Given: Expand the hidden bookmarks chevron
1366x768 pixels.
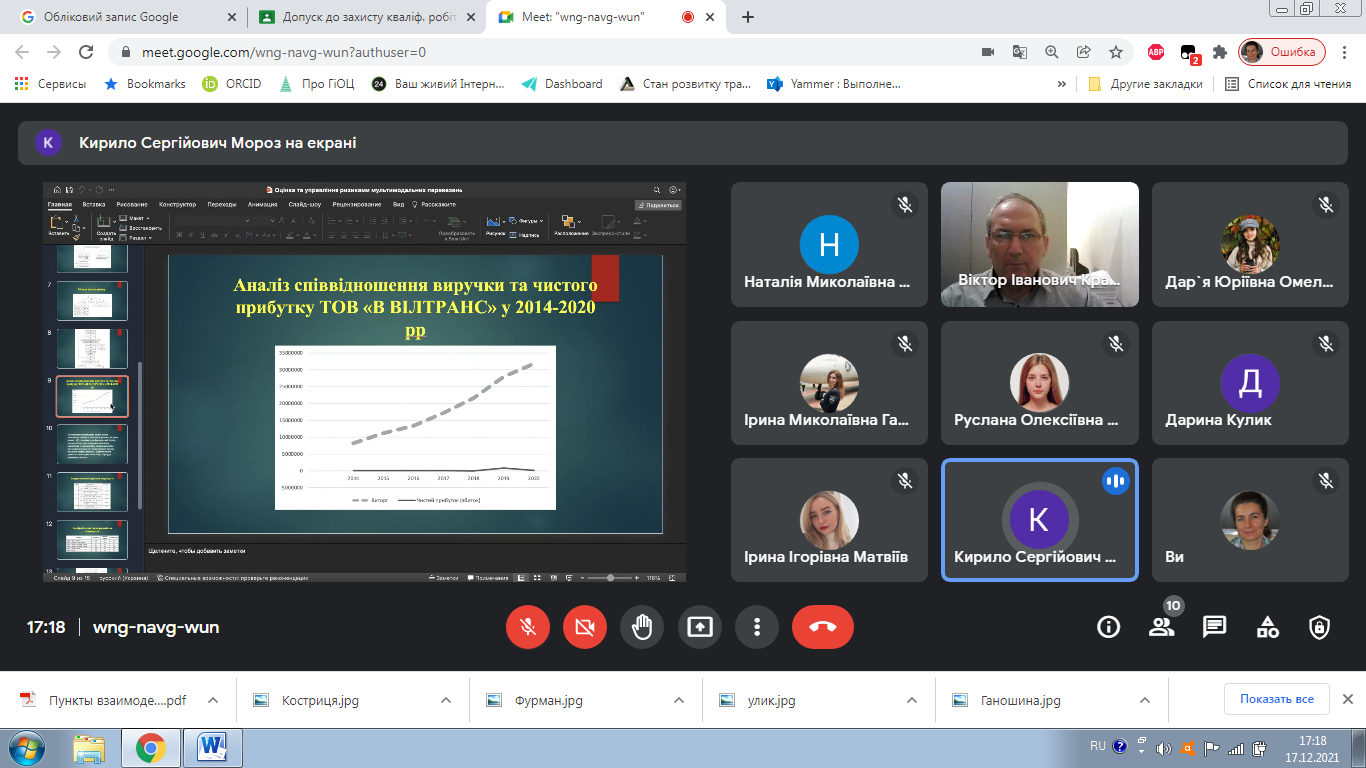Looking at the screenshot, I should 1062,84.
